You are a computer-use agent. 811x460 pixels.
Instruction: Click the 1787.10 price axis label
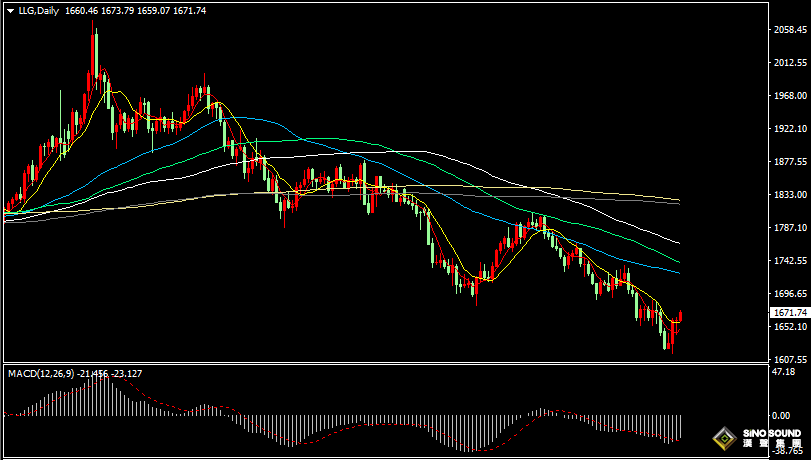pyautogui.click(x=790, y=228)
